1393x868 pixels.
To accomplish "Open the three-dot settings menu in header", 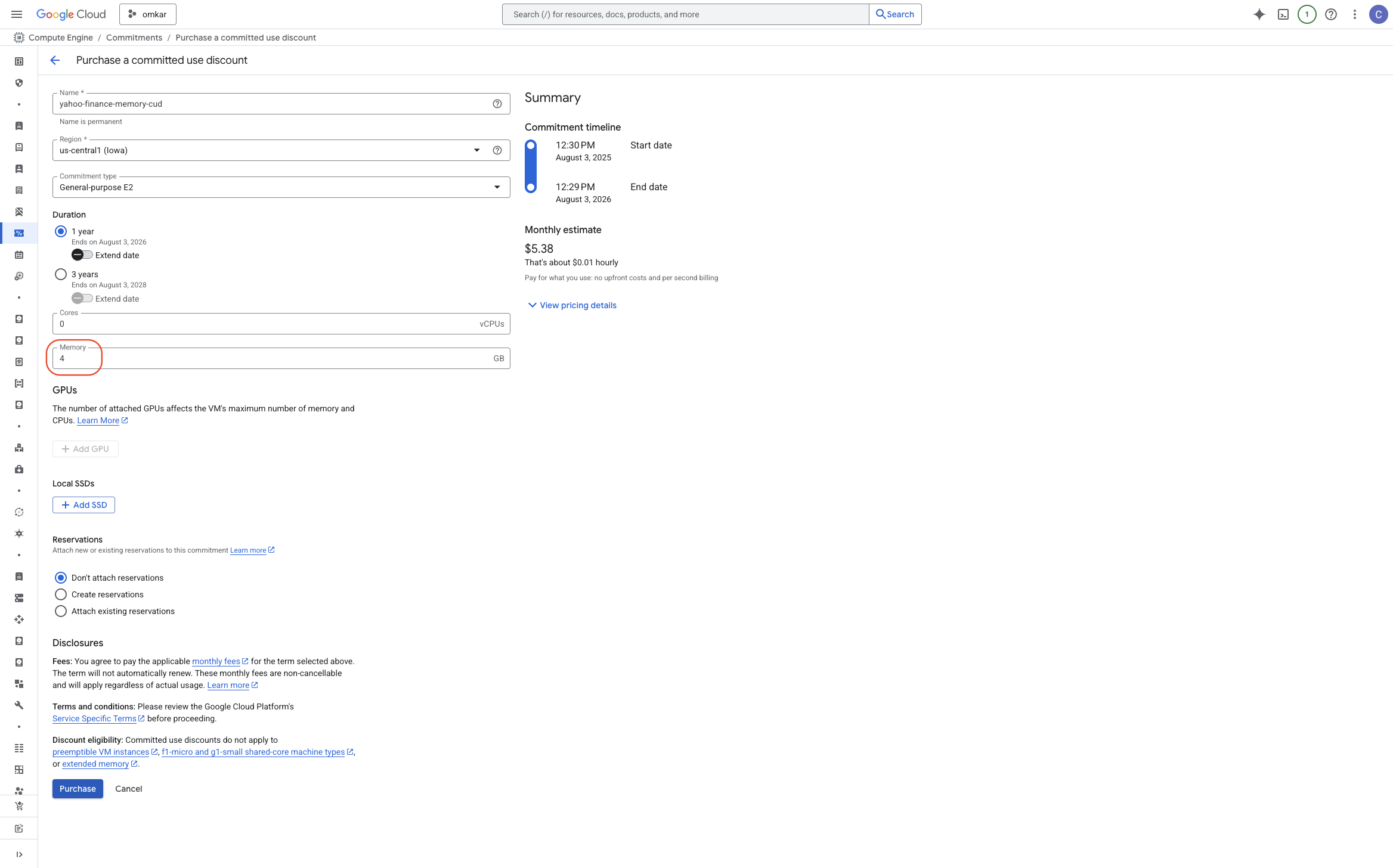I will [x=1355, y=14].
